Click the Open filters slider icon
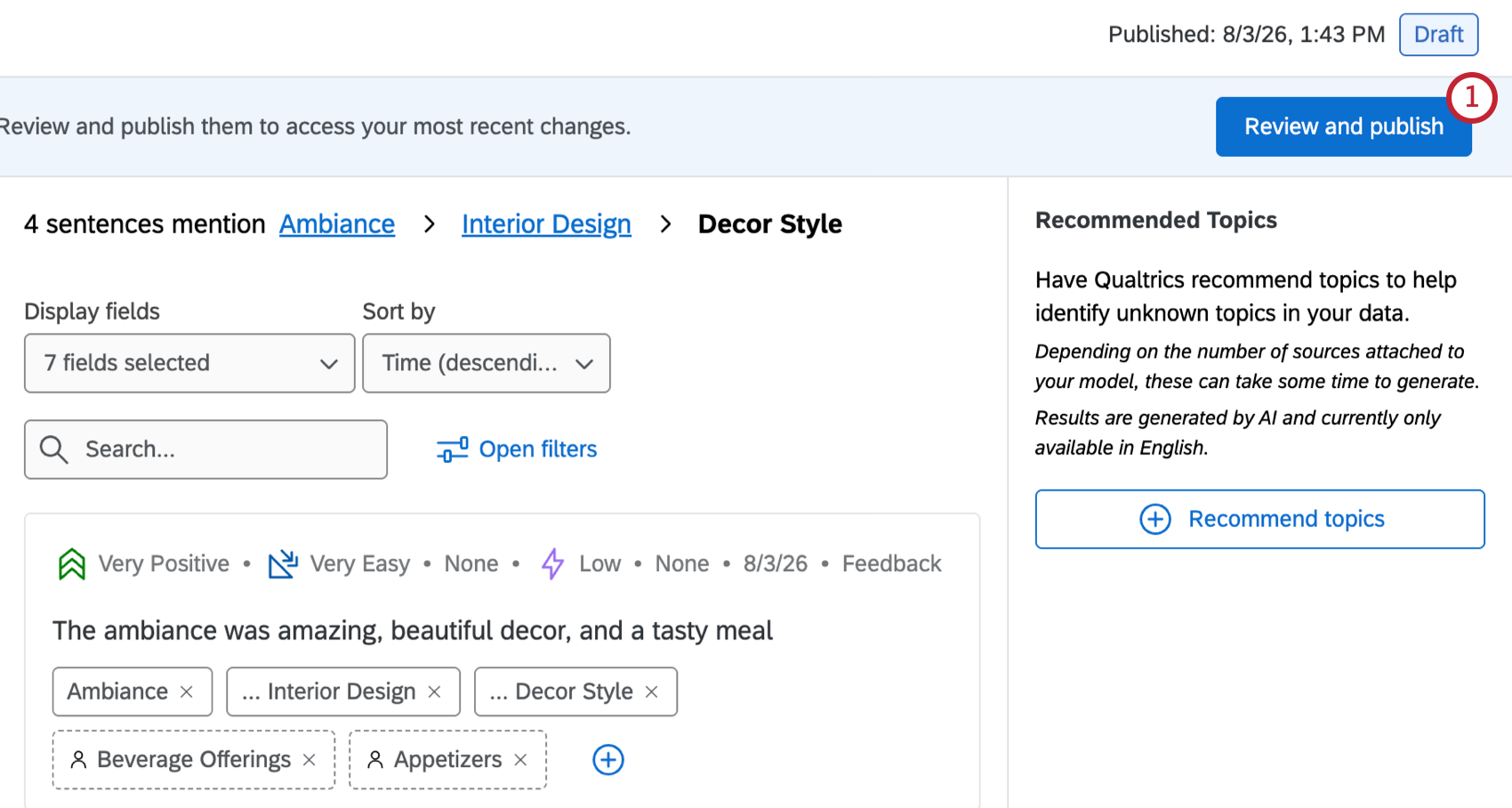This screenshot has height=808, width=1512. pyautogui.click(x=452, y=449)
